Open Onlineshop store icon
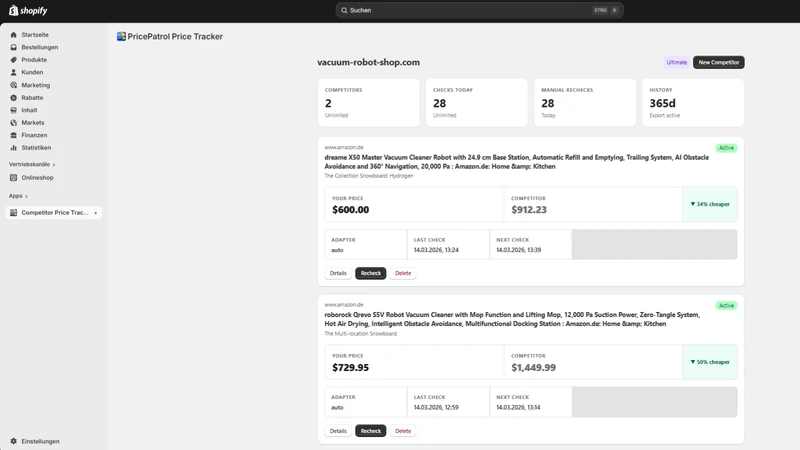 (14, 178)
